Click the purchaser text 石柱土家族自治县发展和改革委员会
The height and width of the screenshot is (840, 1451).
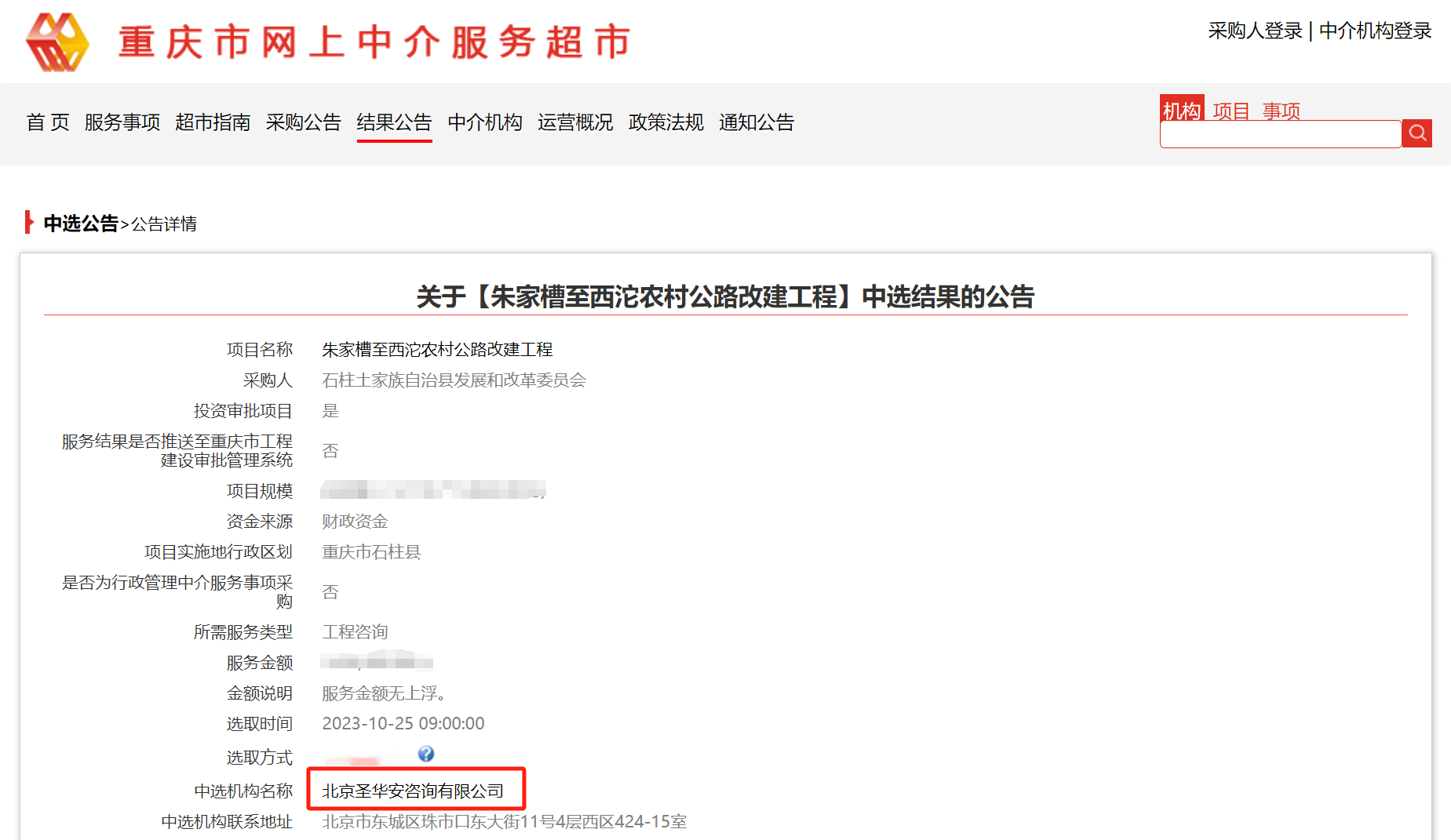point(454,380)
